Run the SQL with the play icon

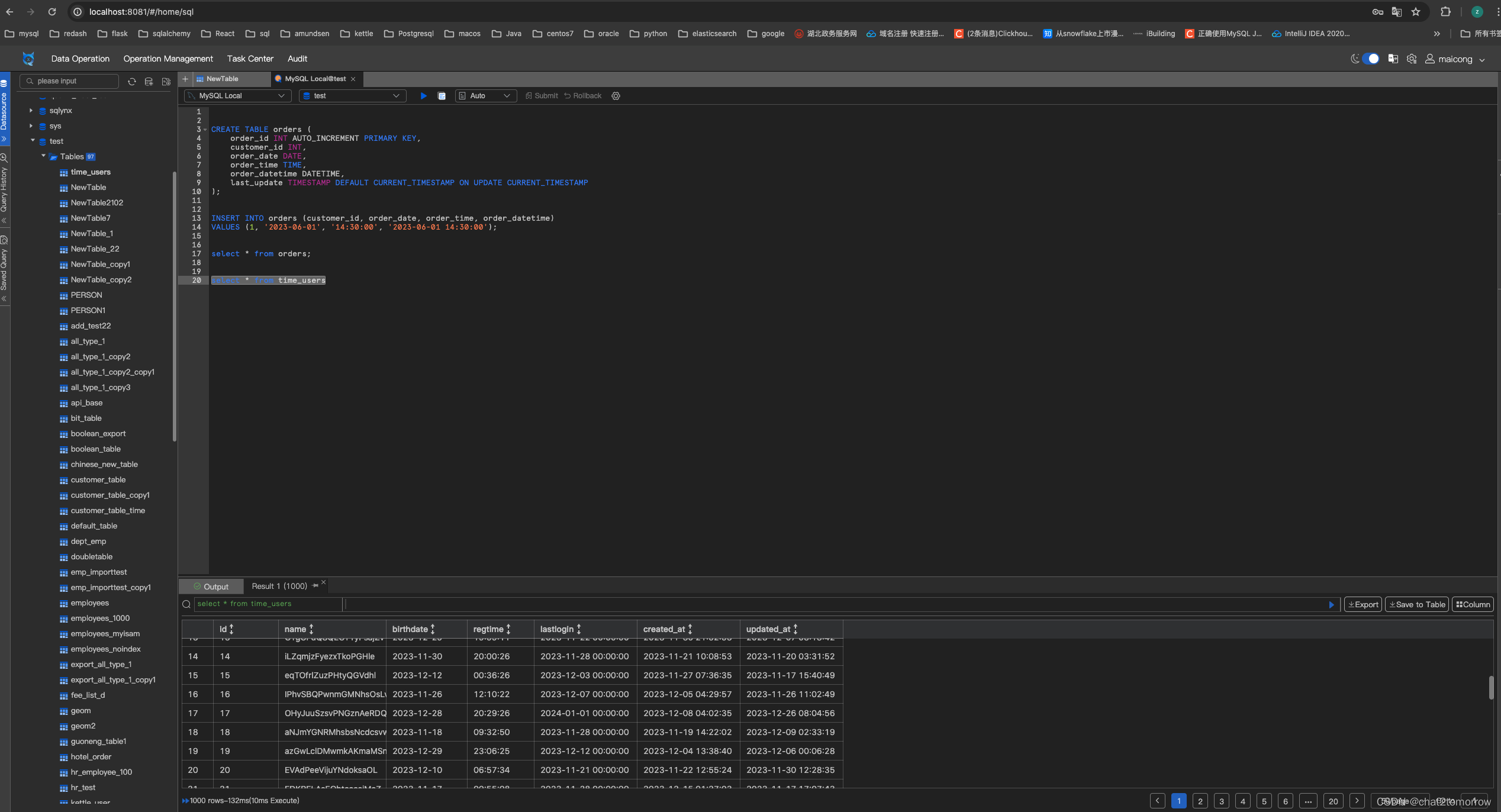(423, 96)
